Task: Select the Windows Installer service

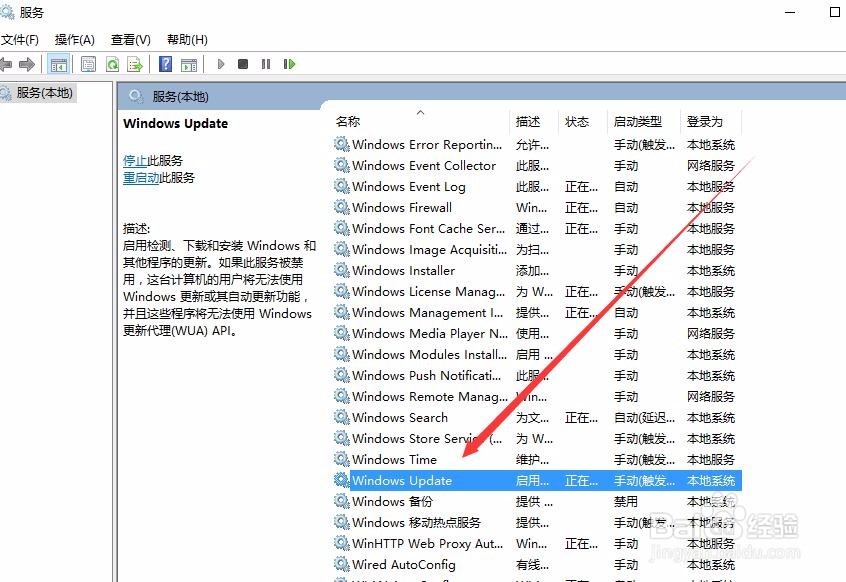Action: [537, 271]
